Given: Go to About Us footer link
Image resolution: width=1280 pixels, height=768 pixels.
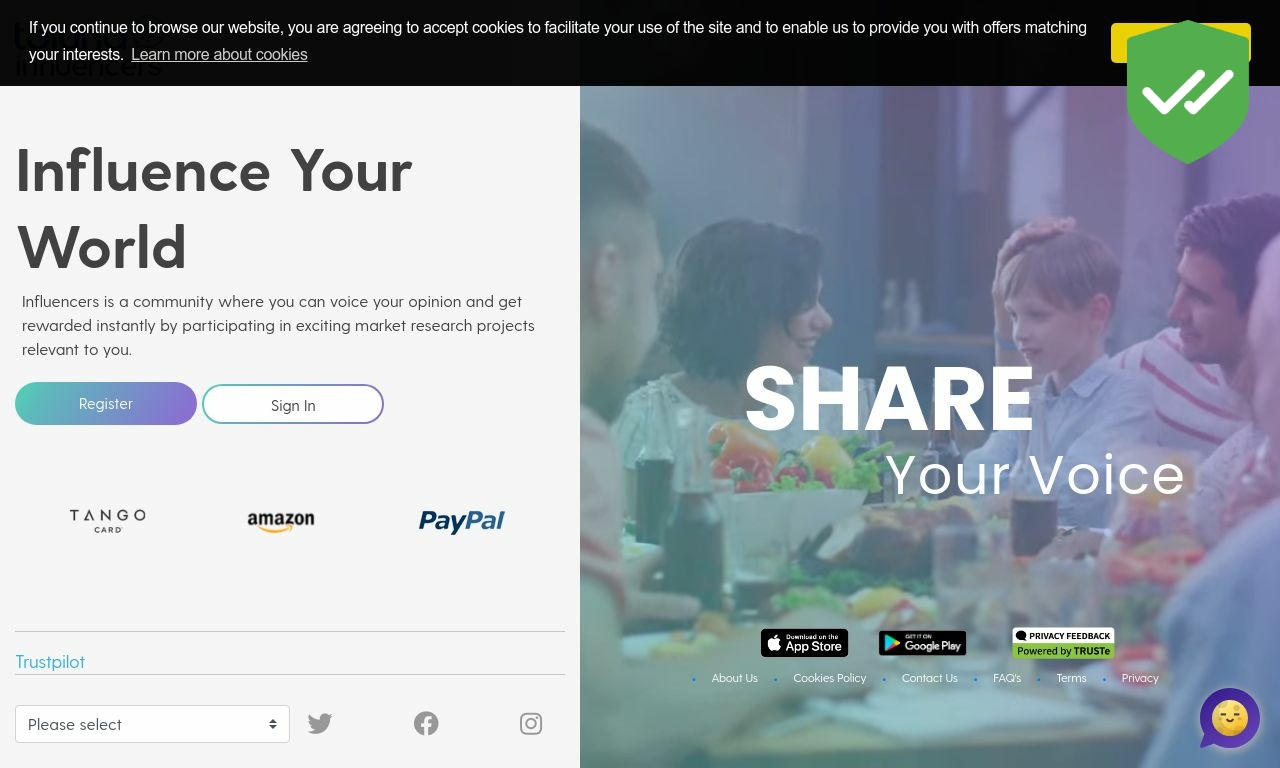Looking at the screenshot, I should tap(734, 678).
